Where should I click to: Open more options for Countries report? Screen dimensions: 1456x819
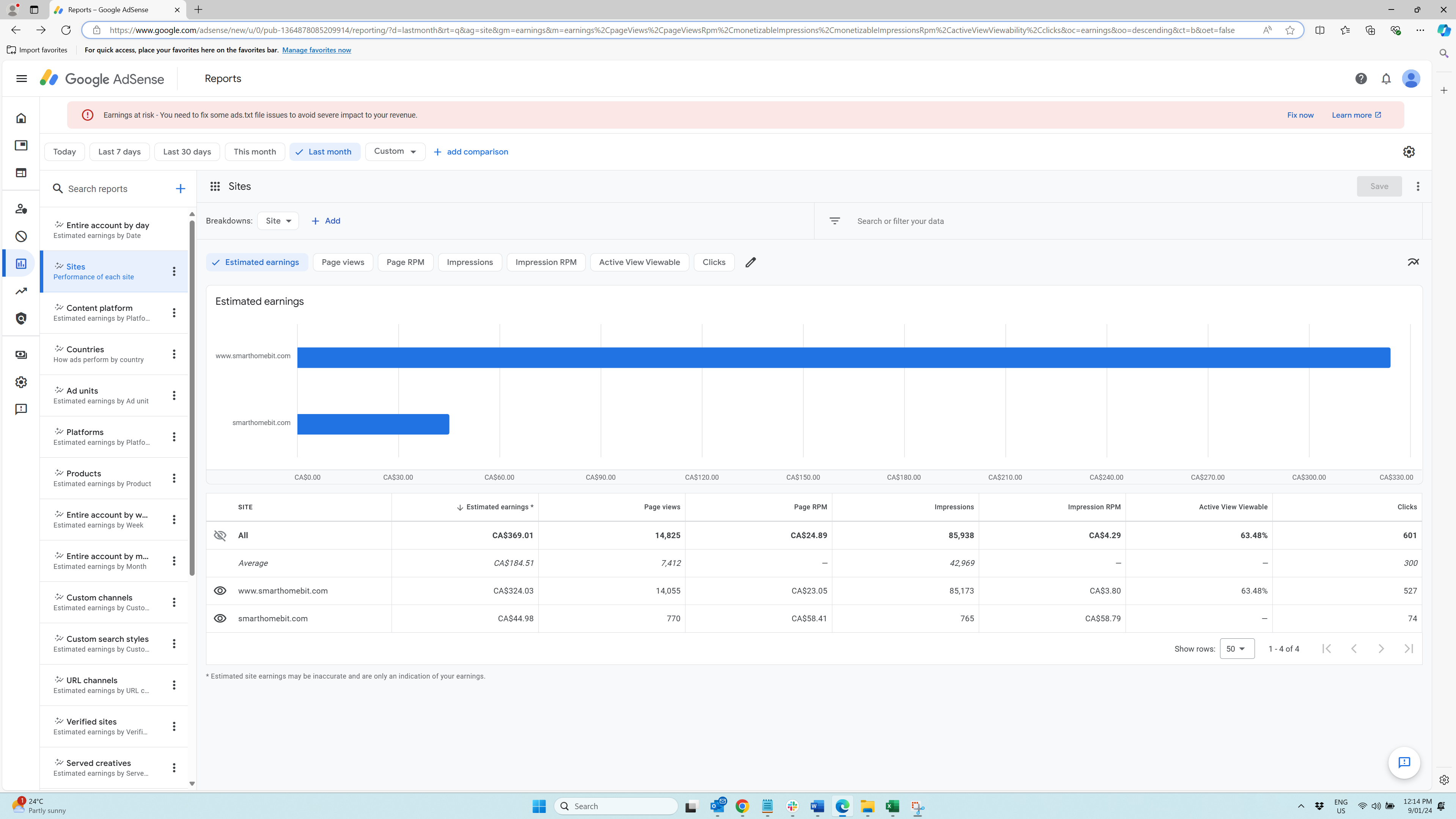point(174,354)
